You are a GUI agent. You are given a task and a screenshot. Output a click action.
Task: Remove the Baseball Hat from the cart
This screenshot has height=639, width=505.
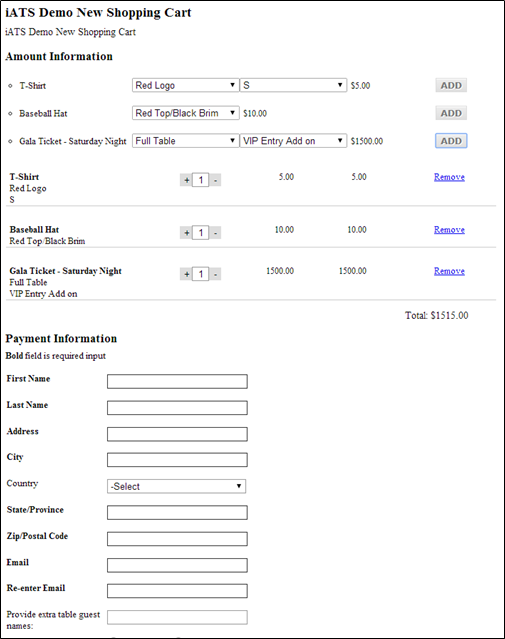point(449,230)
